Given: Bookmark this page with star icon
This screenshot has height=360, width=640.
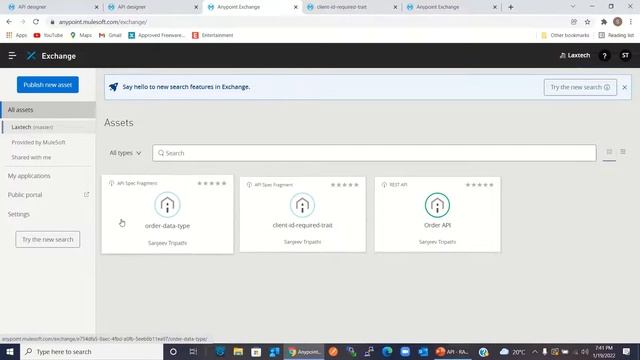Looking at the screenshot, I should click(587, 22).
